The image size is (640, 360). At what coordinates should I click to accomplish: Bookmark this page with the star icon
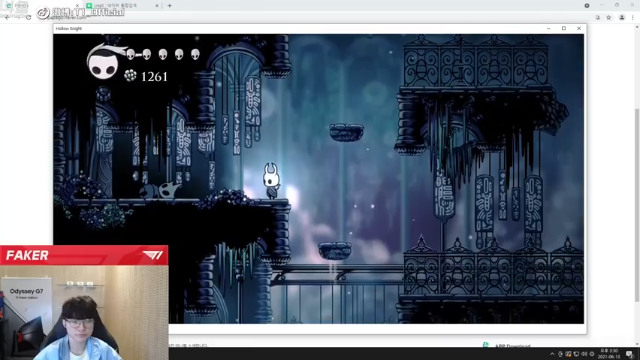coord(609,18)
